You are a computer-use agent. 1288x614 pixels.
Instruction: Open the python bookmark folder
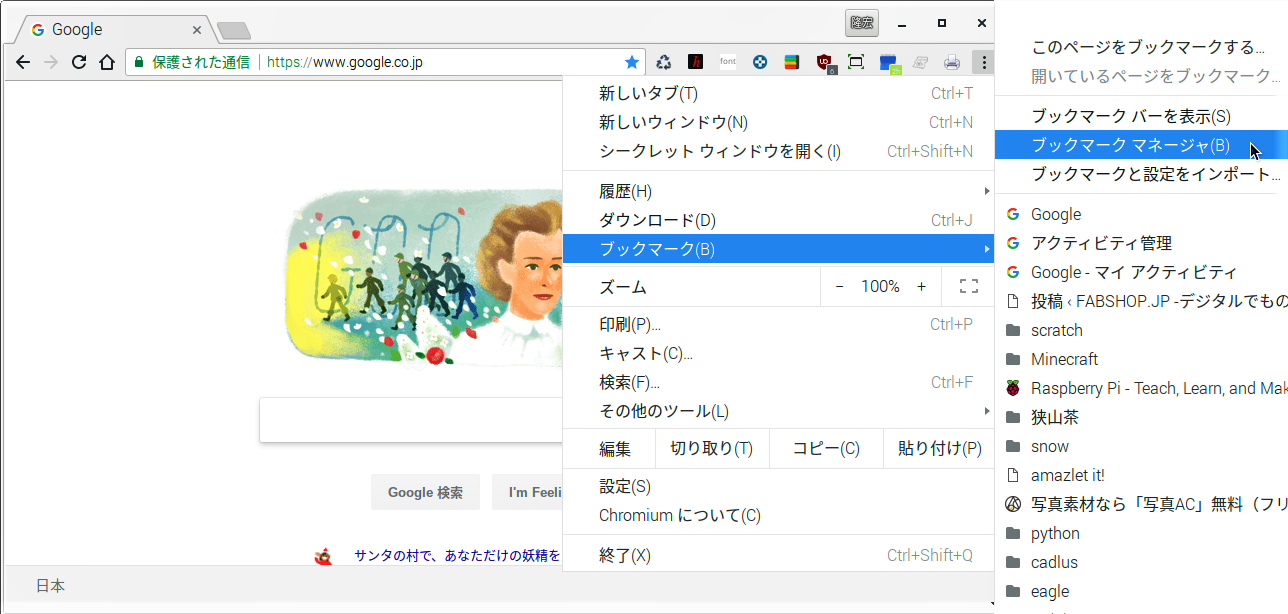(1142, 533)
